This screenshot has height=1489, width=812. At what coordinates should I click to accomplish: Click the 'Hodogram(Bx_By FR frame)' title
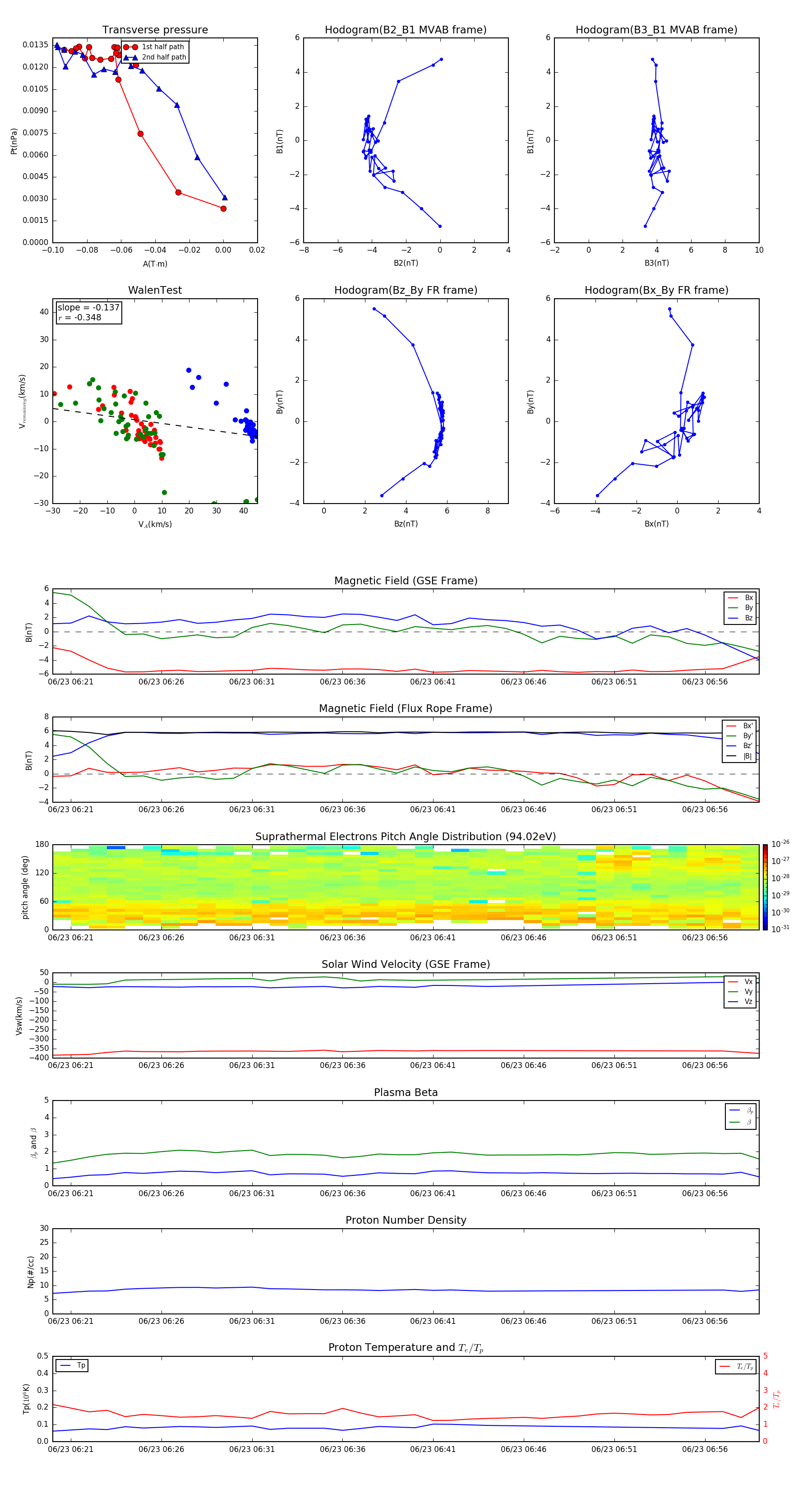pos(656,290)
